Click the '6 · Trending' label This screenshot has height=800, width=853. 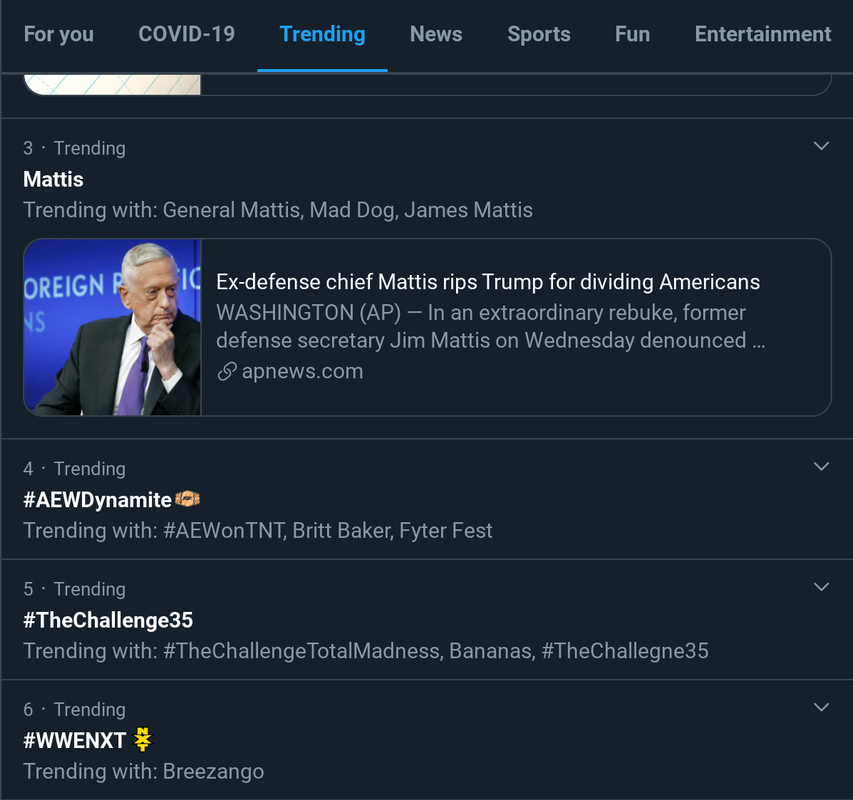point(75,710)
